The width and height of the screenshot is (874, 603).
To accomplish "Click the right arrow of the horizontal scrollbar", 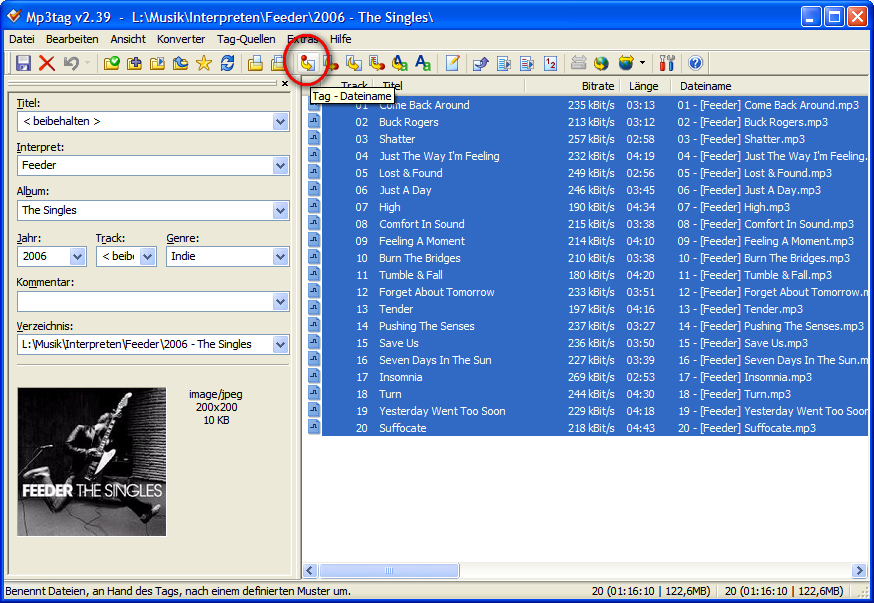I will tap(859, 571).
